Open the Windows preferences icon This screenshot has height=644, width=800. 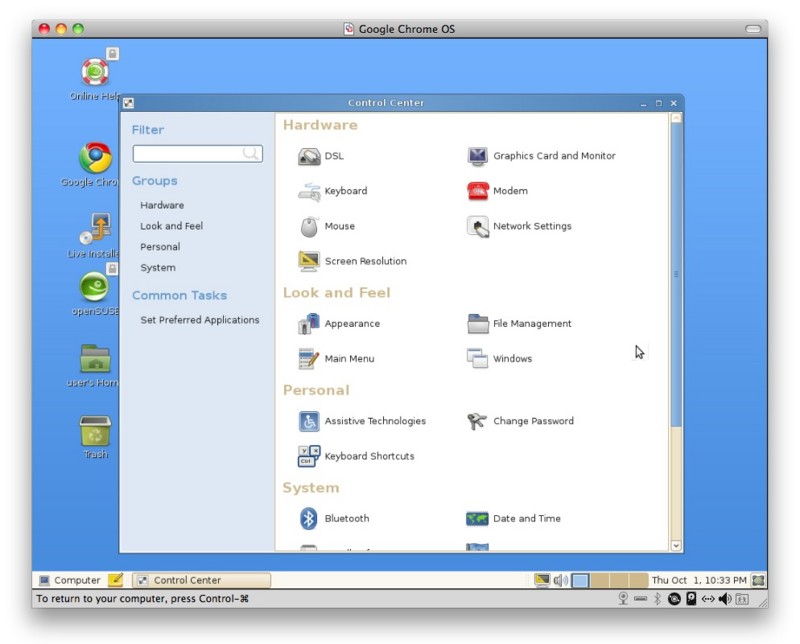pos(478,359)
